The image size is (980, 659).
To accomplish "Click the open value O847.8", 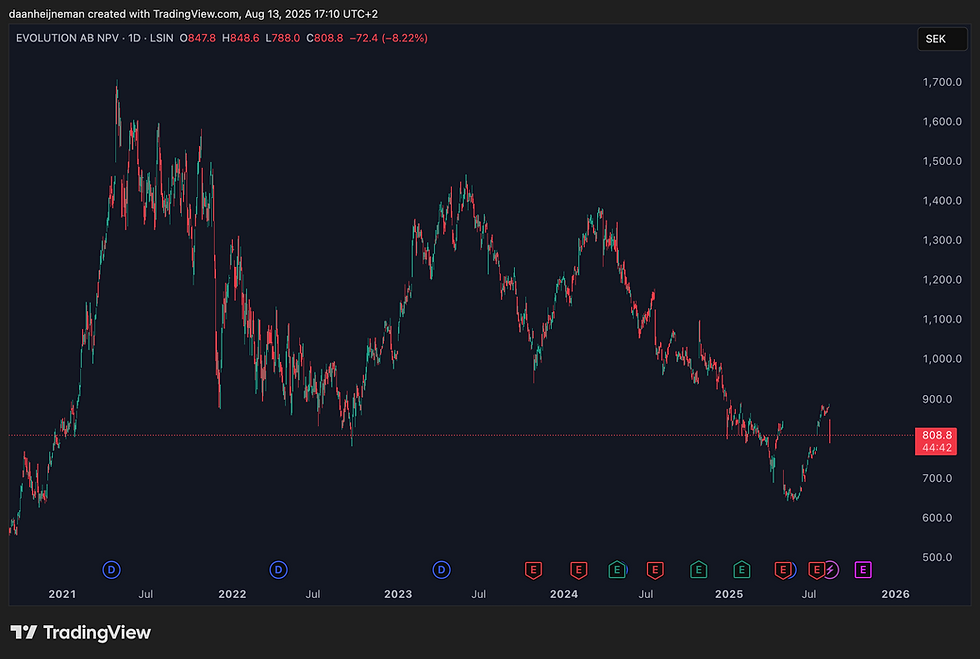I will (198, 38).
